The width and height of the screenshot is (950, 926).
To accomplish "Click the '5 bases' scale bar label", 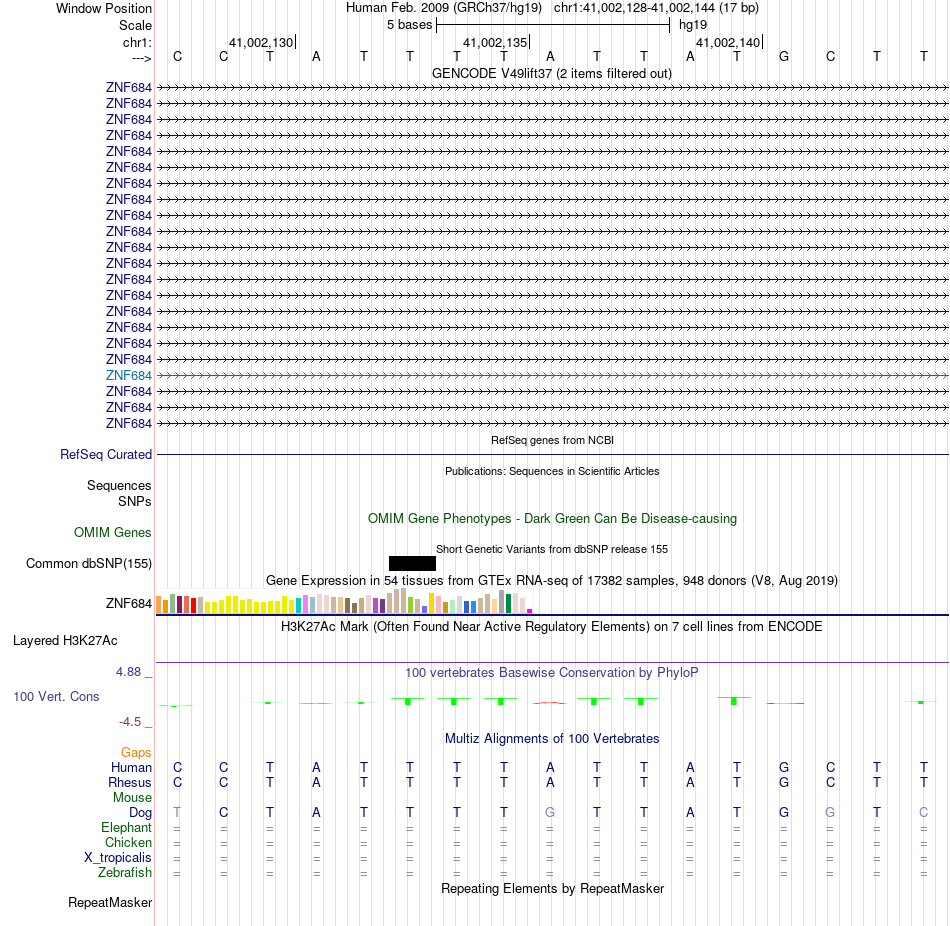I will [410, 25].
